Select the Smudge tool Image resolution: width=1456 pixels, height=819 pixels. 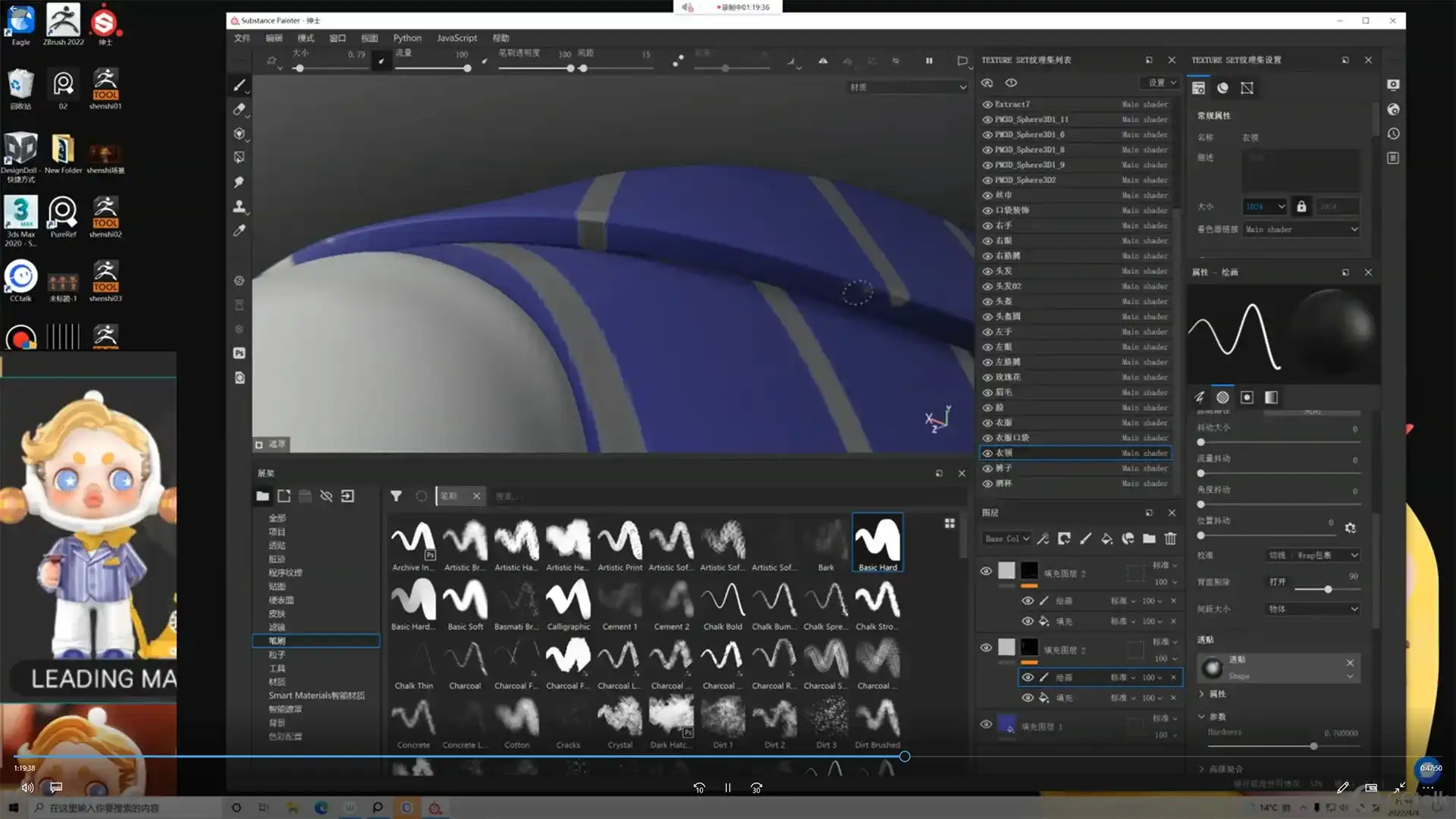(239, 182)
